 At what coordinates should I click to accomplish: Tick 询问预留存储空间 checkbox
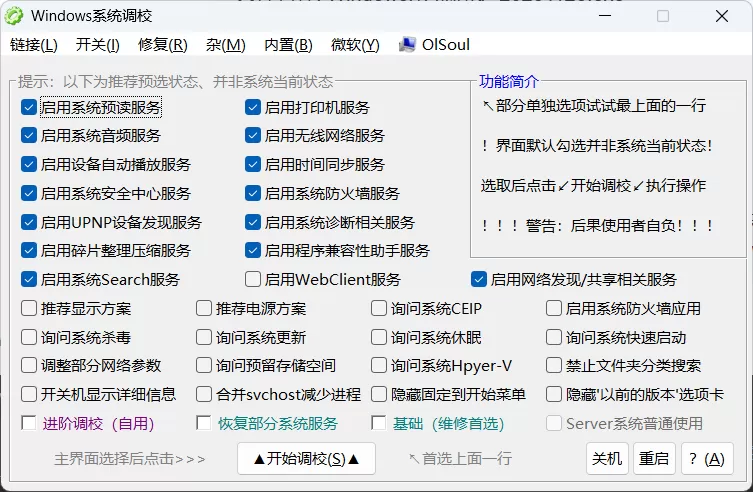coord(204,365)
